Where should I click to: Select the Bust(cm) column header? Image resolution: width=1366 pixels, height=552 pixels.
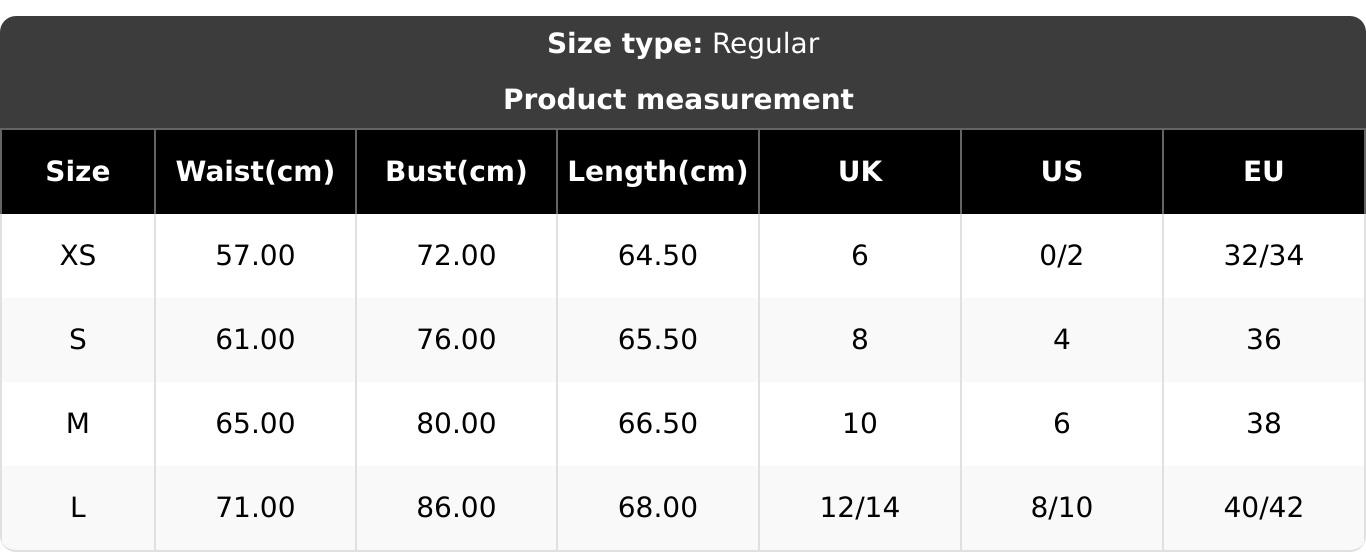click(456, 172)
